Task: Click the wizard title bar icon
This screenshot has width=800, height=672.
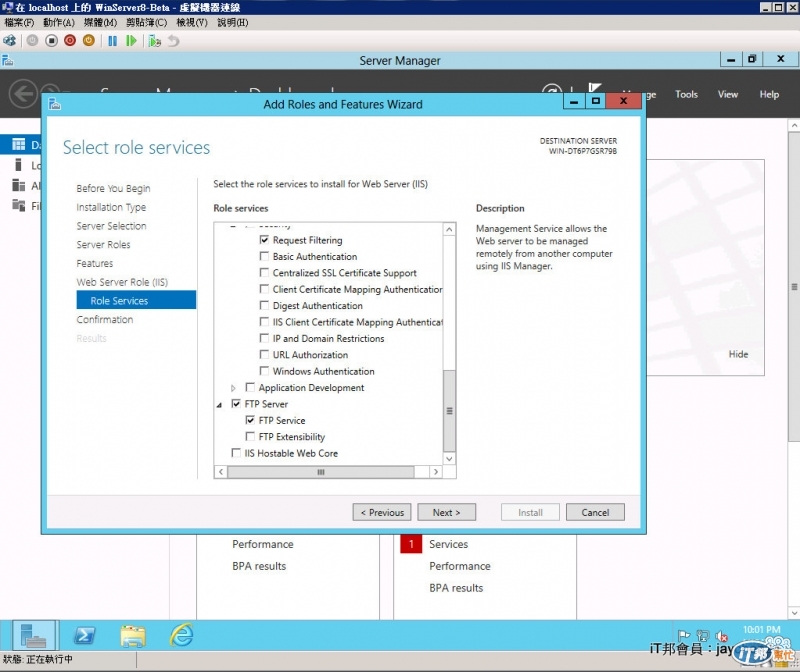Action: click(55, 104)
